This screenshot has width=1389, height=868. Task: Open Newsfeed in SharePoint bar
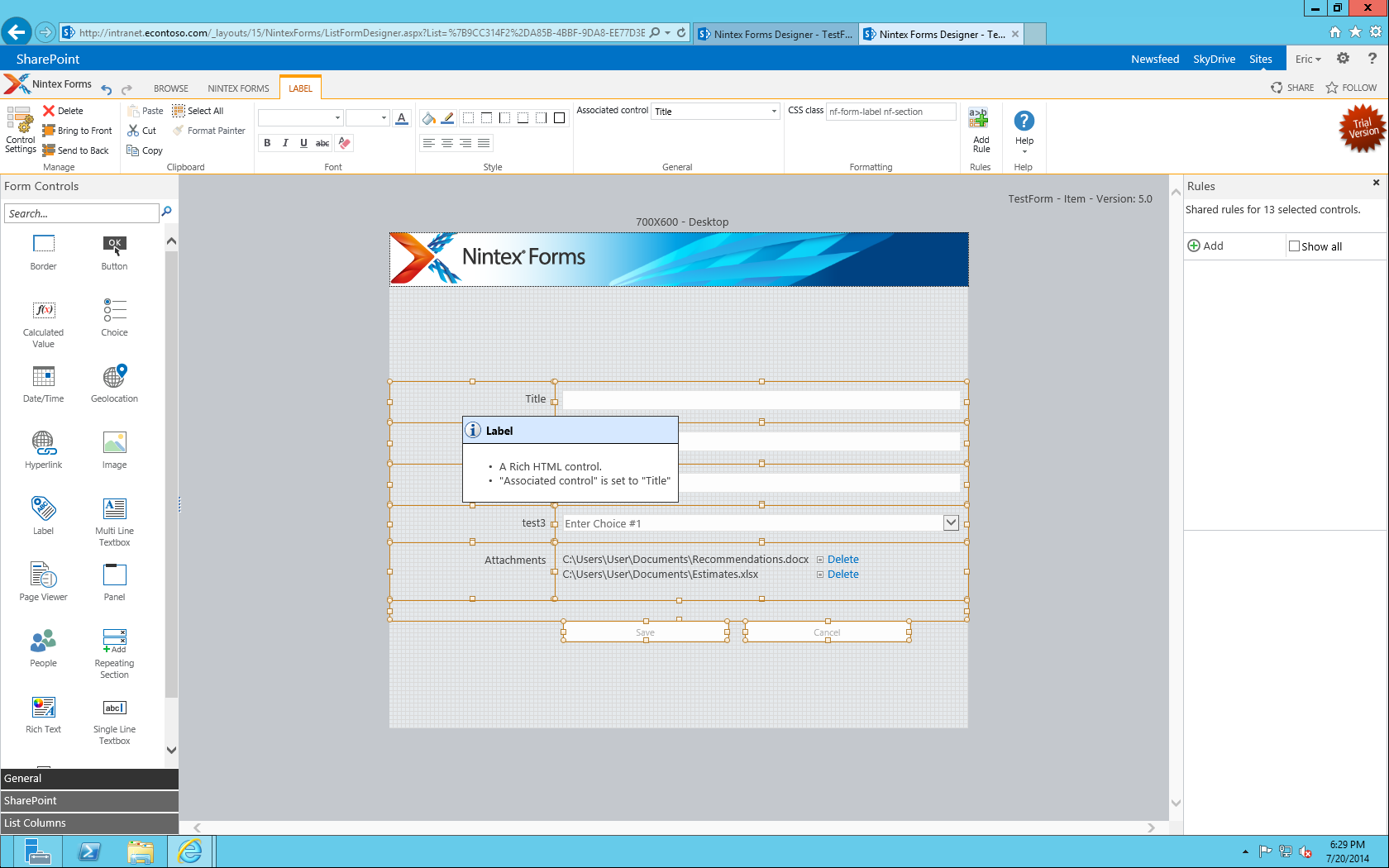click(x=1155, y=60)
